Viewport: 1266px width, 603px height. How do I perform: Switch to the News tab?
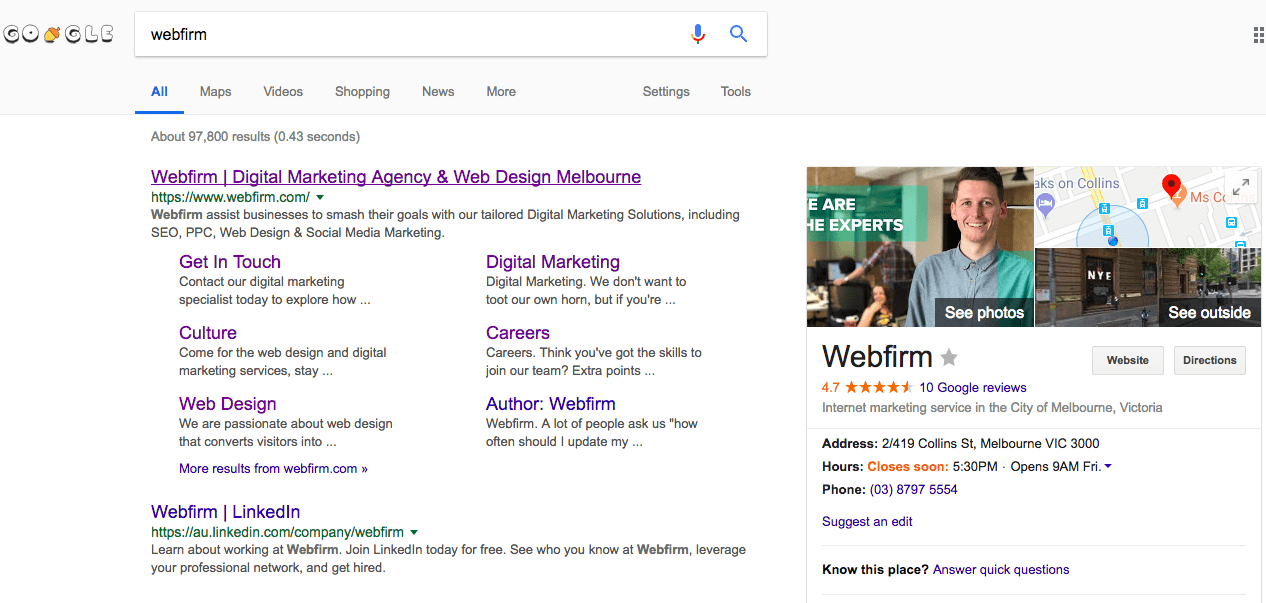coord(438,91)
